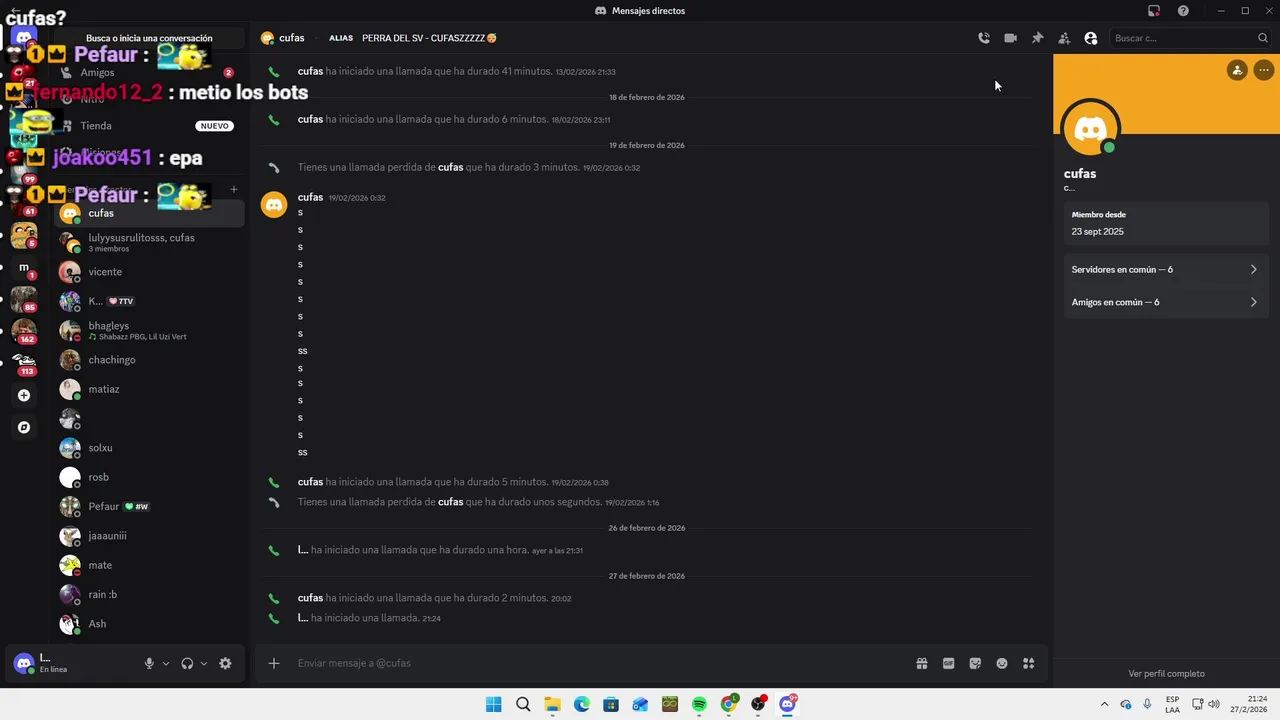Open direct message with matiaz

(149, 389)
